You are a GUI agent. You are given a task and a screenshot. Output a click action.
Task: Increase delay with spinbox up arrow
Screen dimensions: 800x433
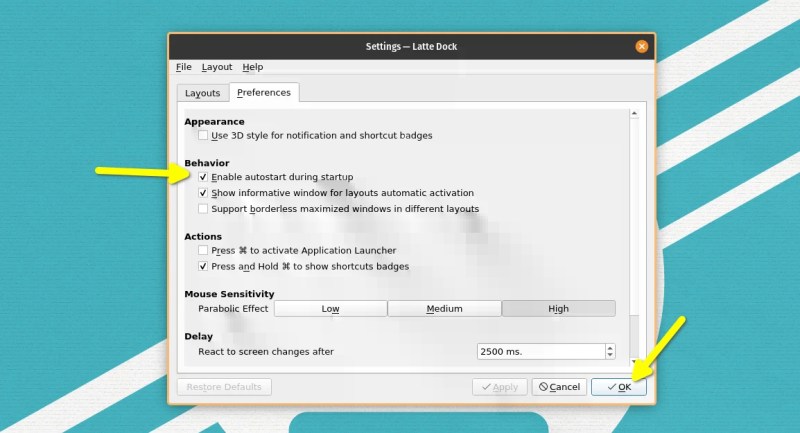[x=610, y=348]
